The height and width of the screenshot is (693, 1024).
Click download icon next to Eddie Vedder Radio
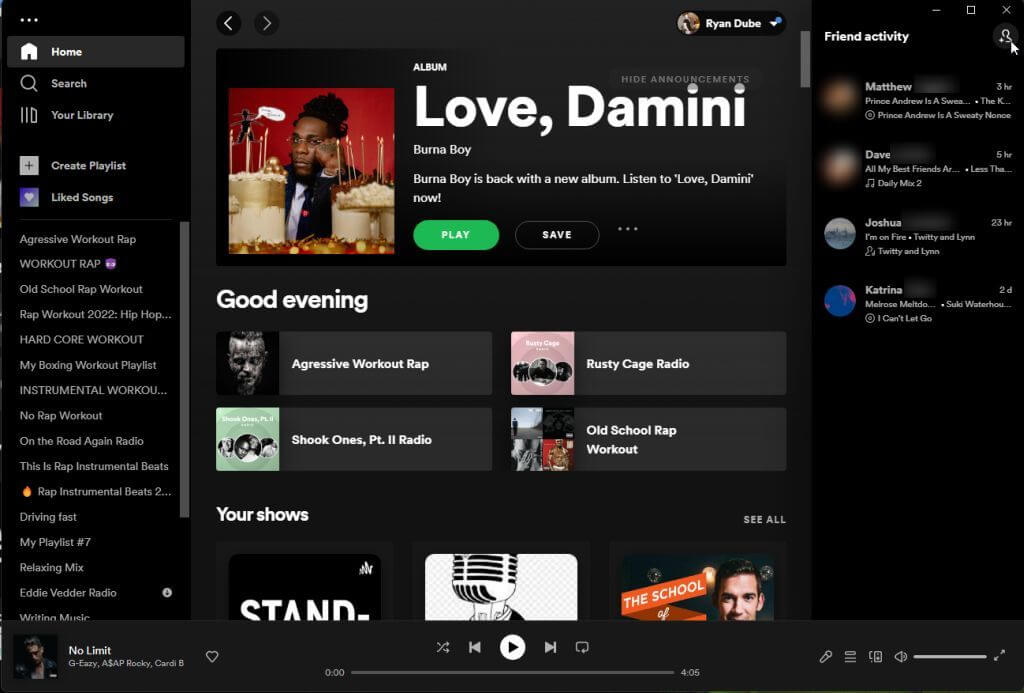(x=167, y=593)
